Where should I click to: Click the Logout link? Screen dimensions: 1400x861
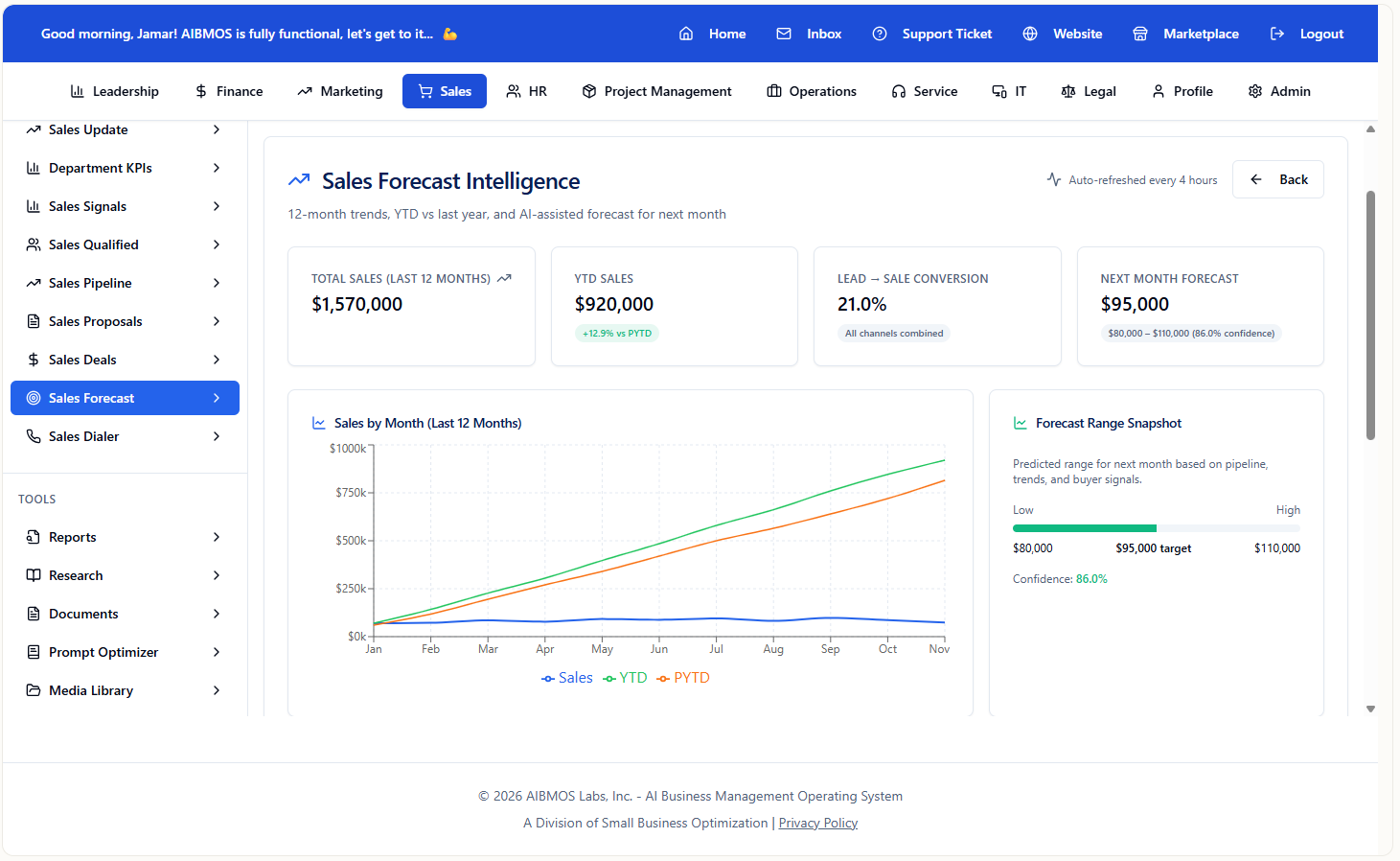pyautogui.click(x=1307, y=34)
